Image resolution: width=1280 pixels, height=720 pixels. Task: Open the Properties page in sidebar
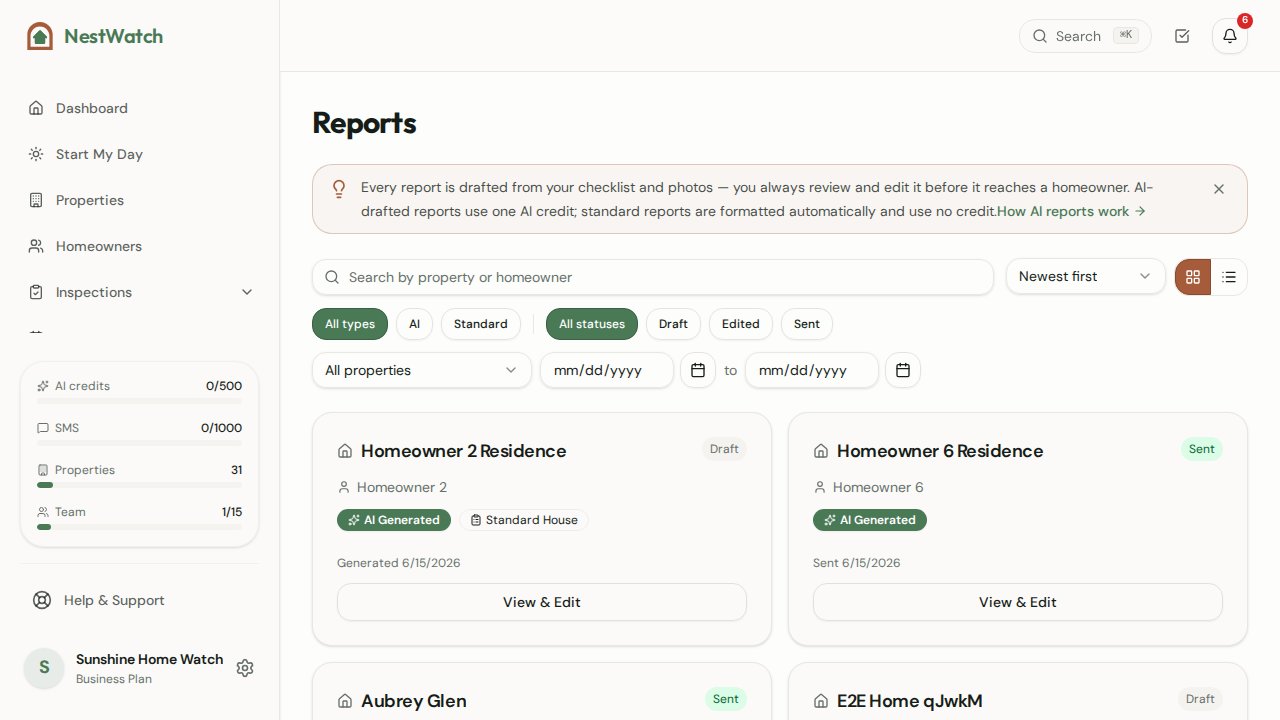click(x=139, y=200)
